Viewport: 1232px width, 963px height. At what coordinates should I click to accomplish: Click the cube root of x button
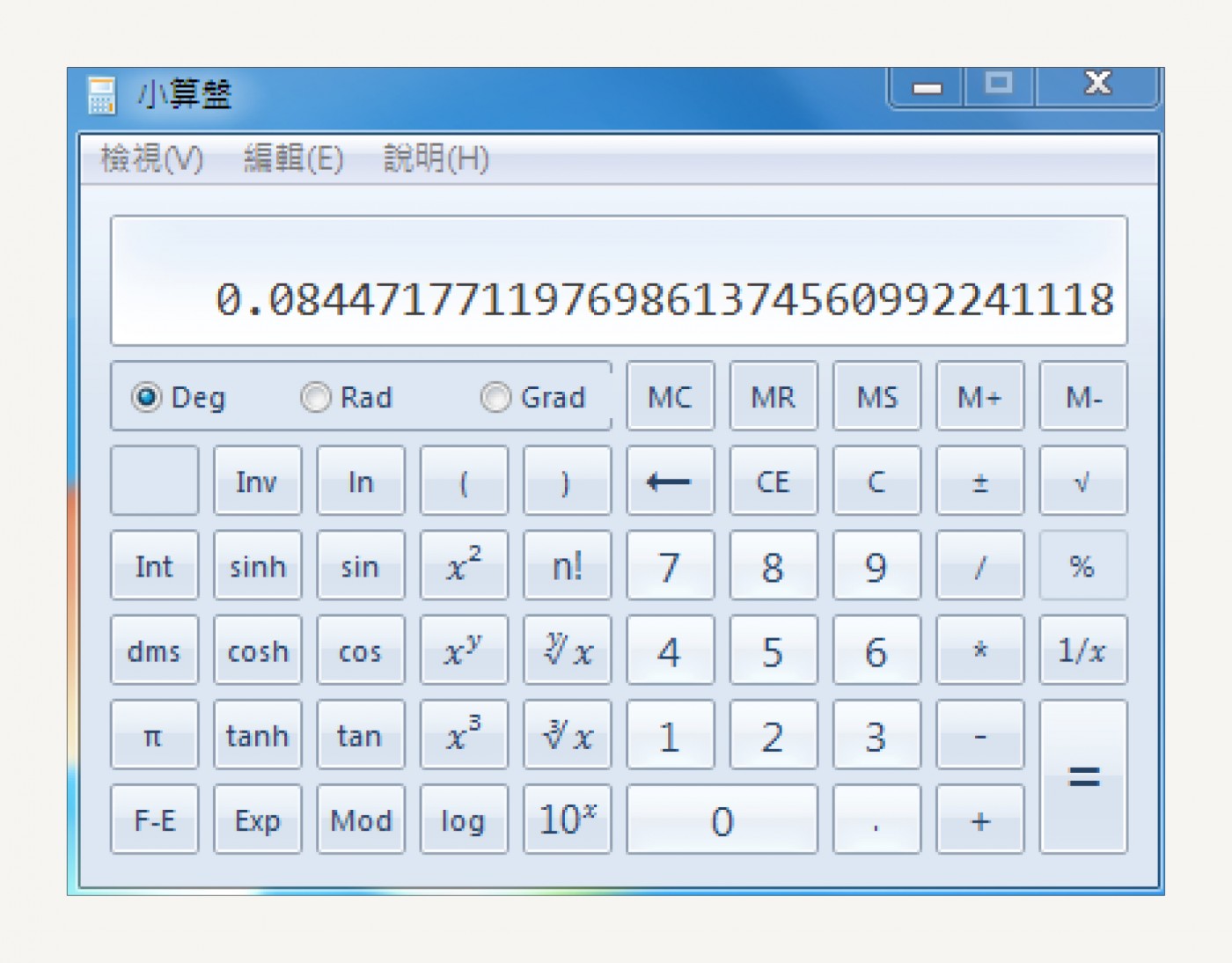click(567, 734)
